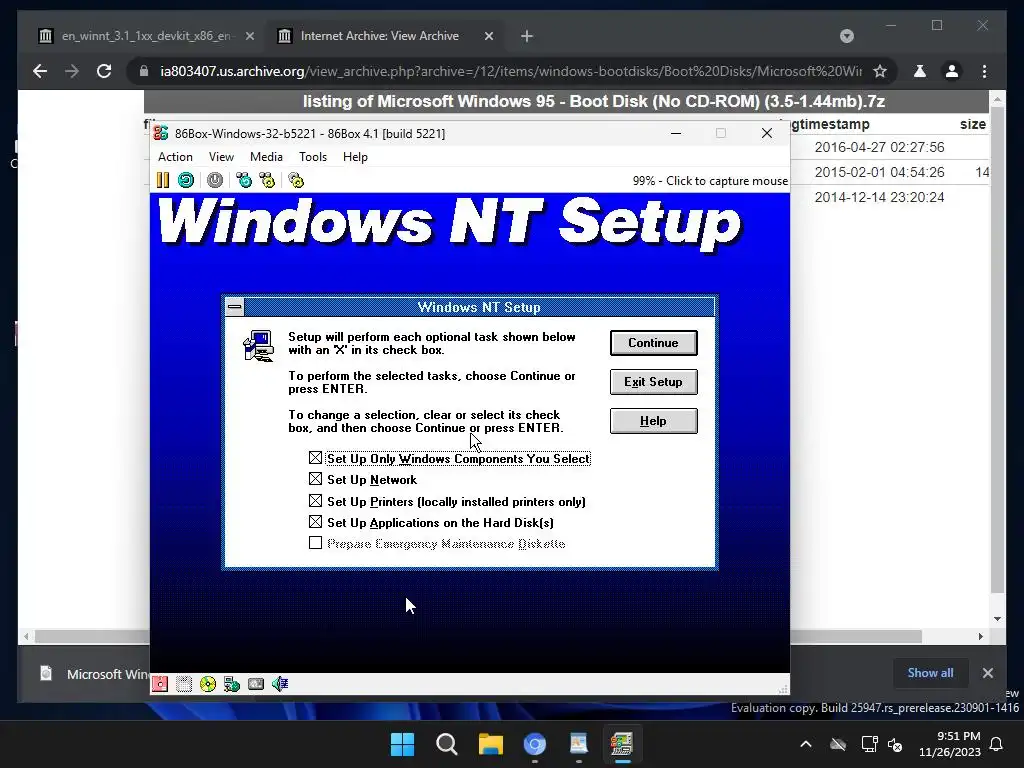Viewport: 1024px width, 768px height.
Task: Open the Setup dialog system menu box
Action: pos(235,307)
